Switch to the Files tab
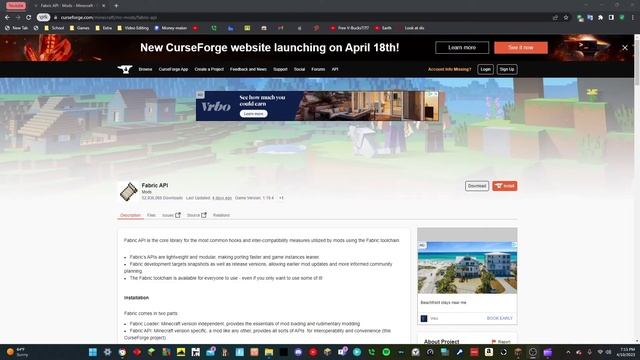This screenshot has height=360, width=640. pyautogui.click(x=151, y=216)
